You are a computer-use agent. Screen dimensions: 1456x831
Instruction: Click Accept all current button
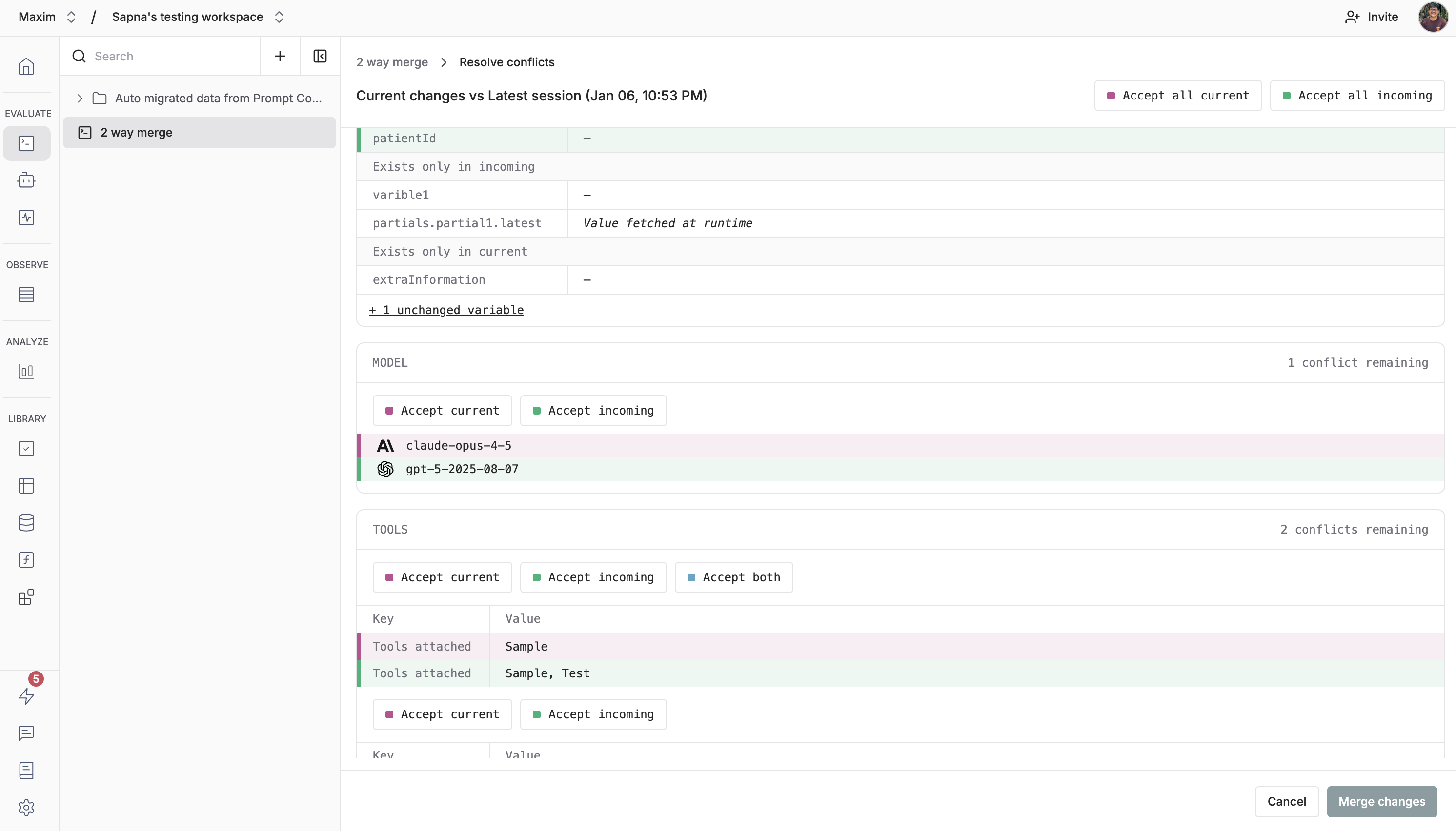[x=1177, y=95]
